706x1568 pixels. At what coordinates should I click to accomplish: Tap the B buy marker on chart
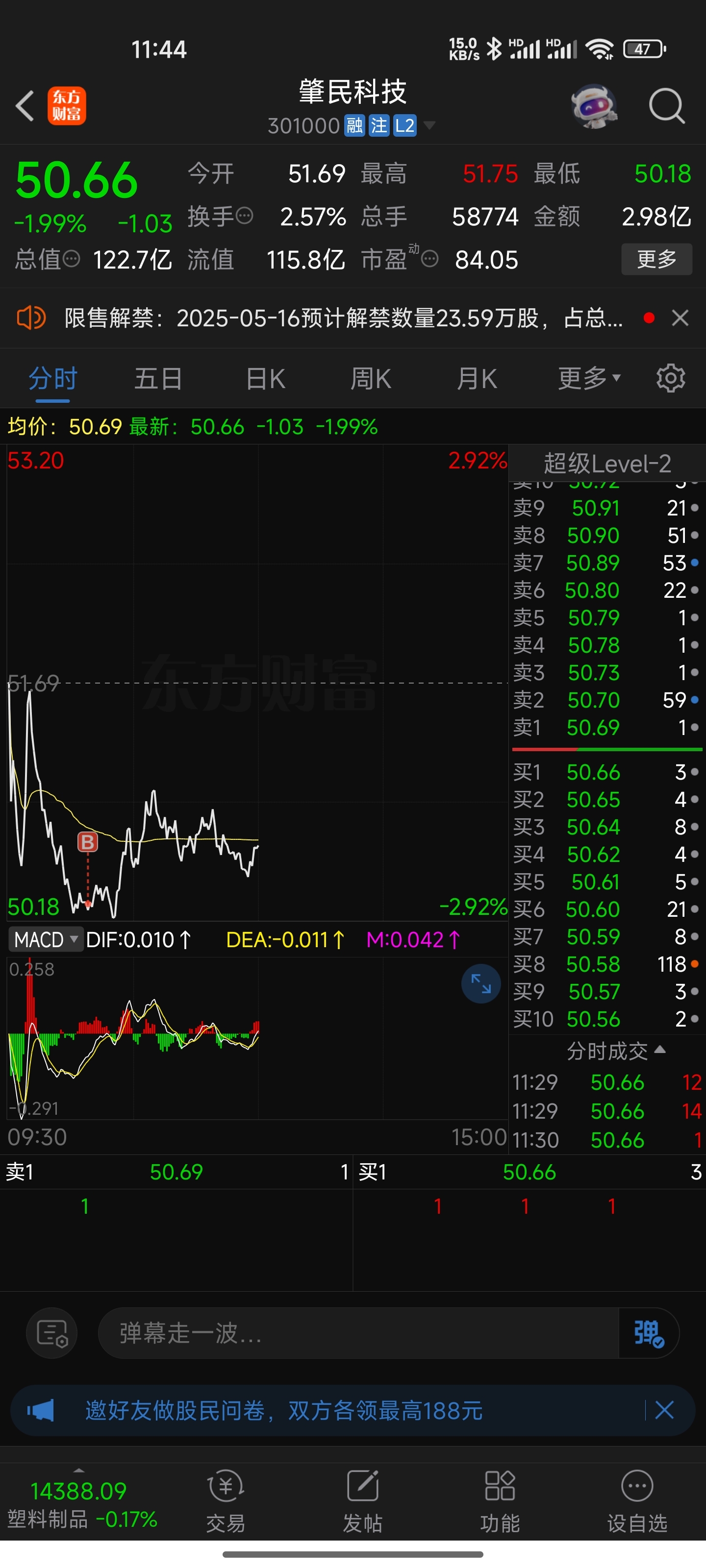[88, 842]
